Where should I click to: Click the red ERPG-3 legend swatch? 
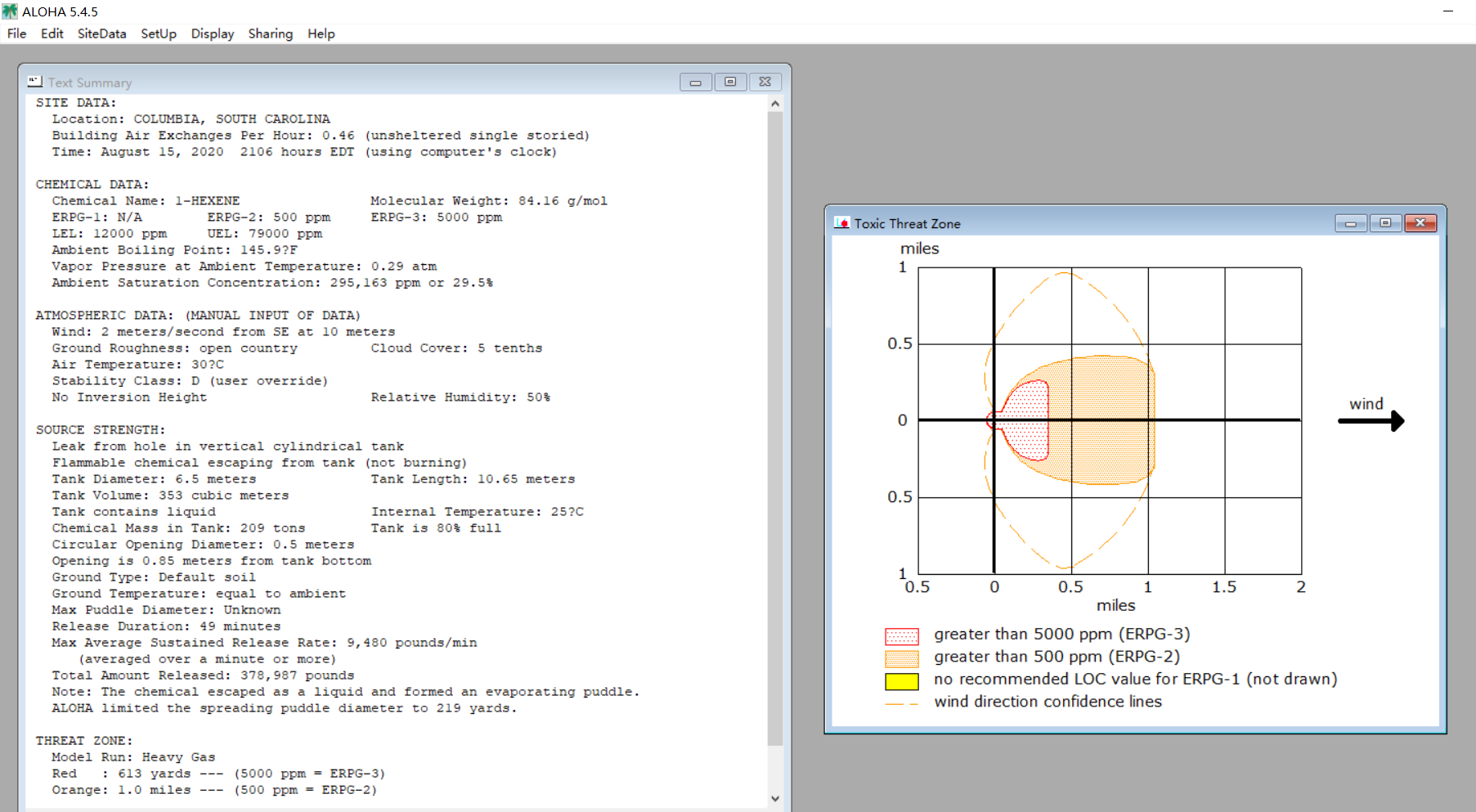[x=902, y=636]
